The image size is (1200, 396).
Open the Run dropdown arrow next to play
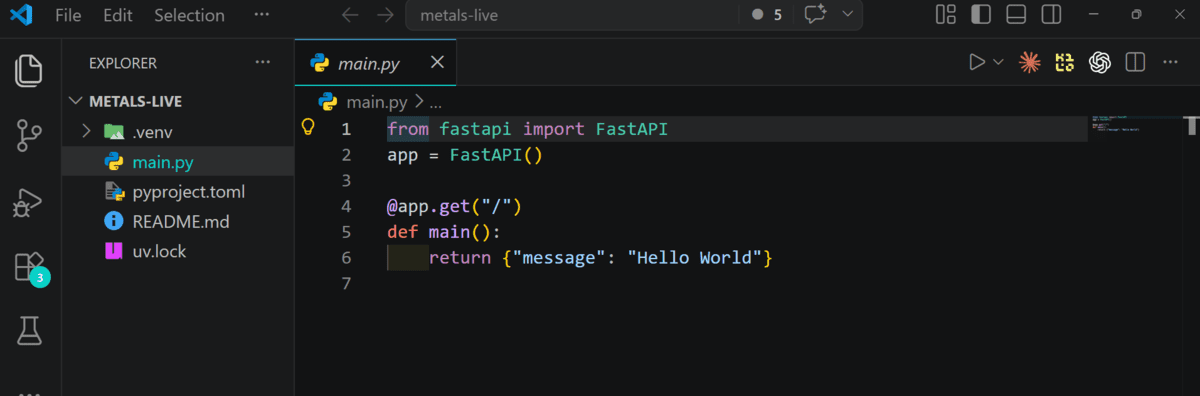[x=998, y=63]
